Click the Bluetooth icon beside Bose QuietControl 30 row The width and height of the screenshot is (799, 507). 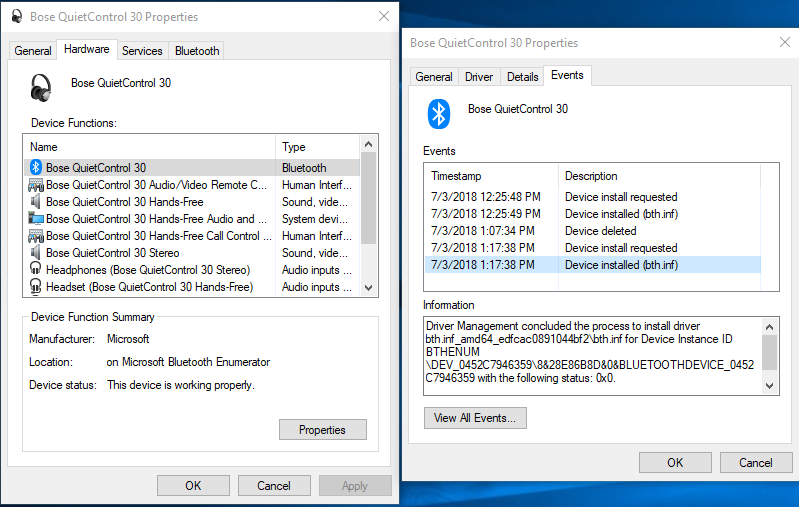click(x=36, y=167)
